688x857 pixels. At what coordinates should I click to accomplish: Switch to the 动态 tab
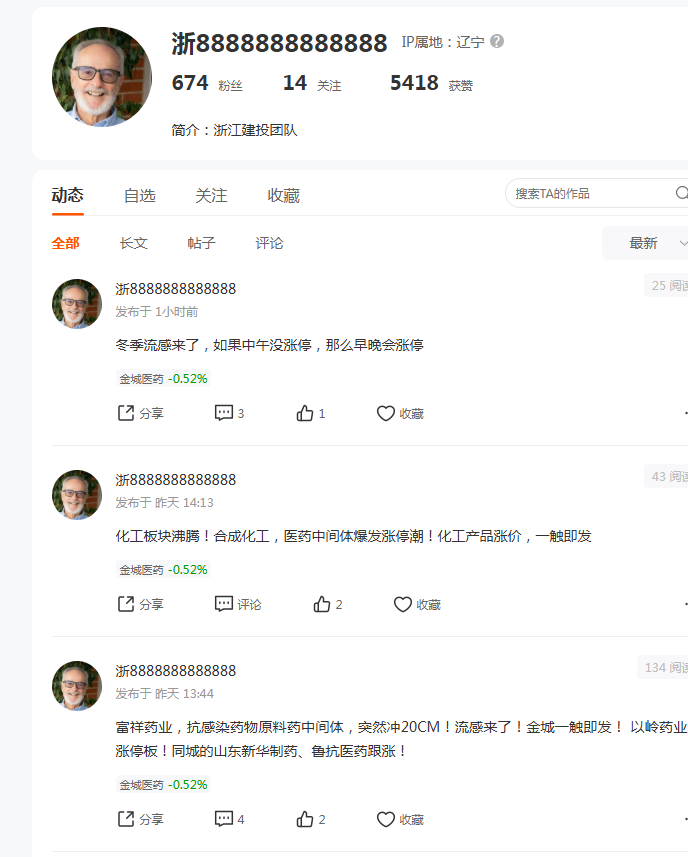[x=68, y=195]
